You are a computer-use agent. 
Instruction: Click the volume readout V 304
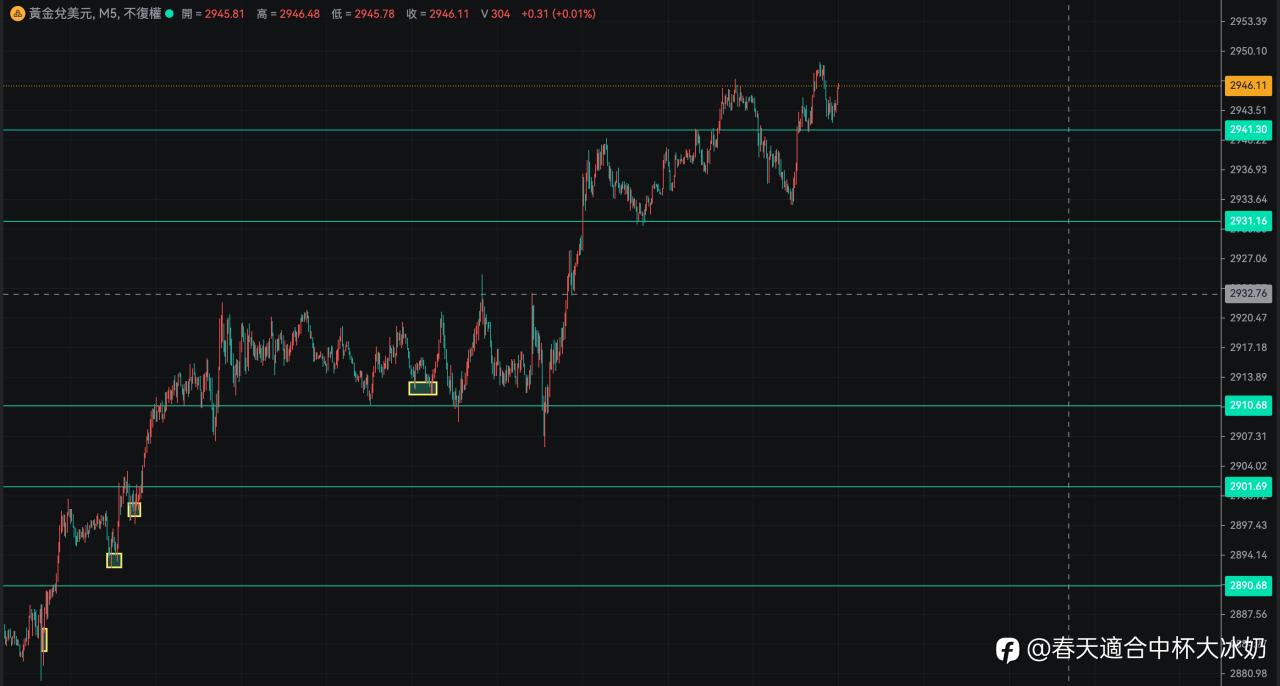pos(495,14)
